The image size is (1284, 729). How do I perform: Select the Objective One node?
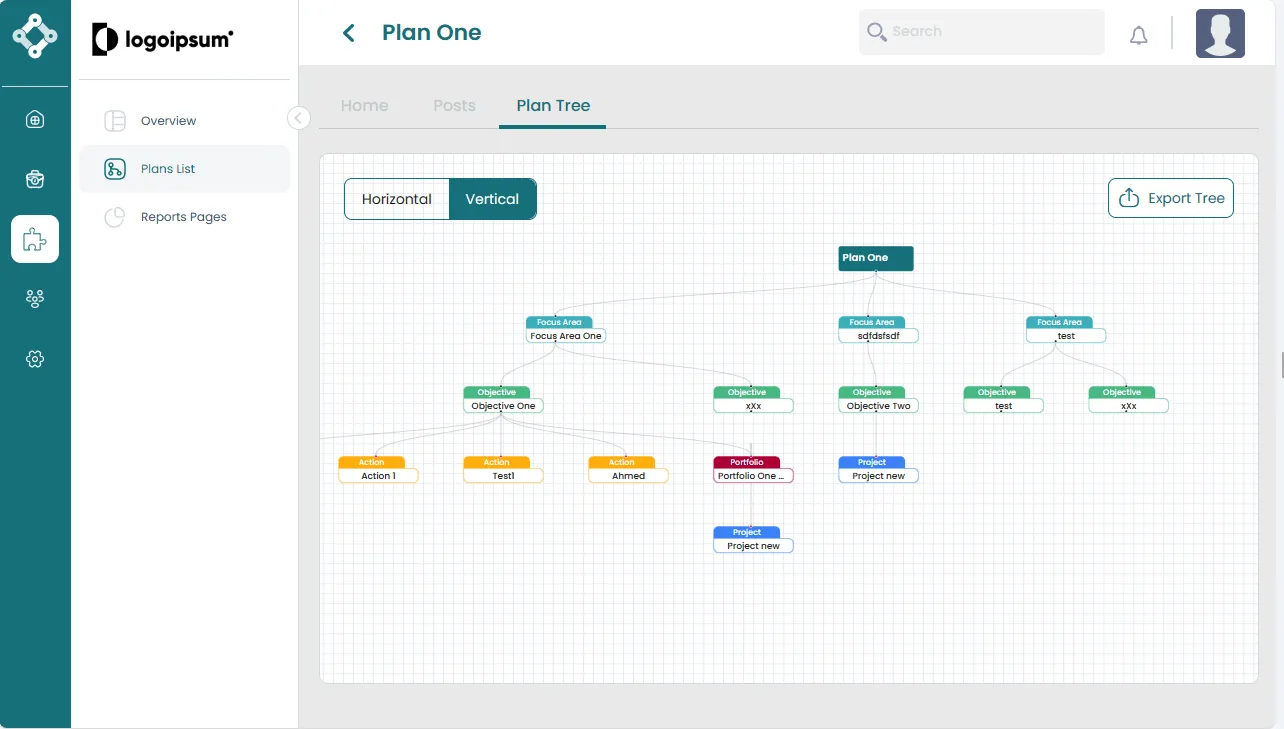[x=503, y=400]
